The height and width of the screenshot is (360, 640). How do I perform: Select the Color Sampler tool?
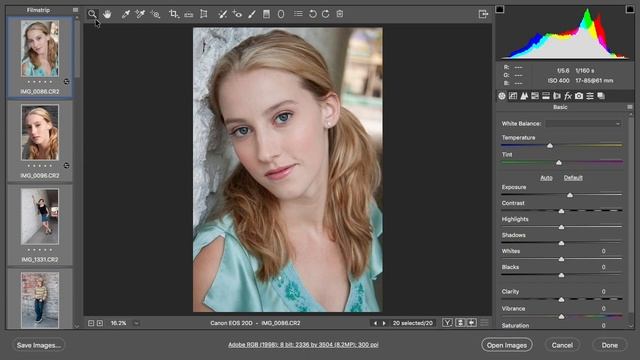(x=140, y=14)
